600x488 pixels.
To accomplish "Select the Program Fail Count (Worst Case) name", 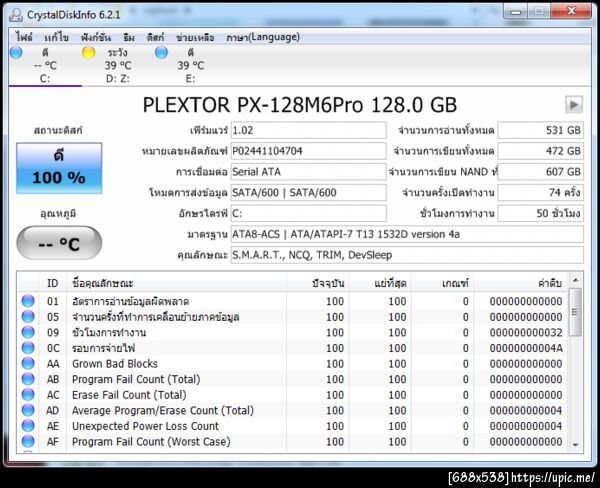I will click(151, 442).
